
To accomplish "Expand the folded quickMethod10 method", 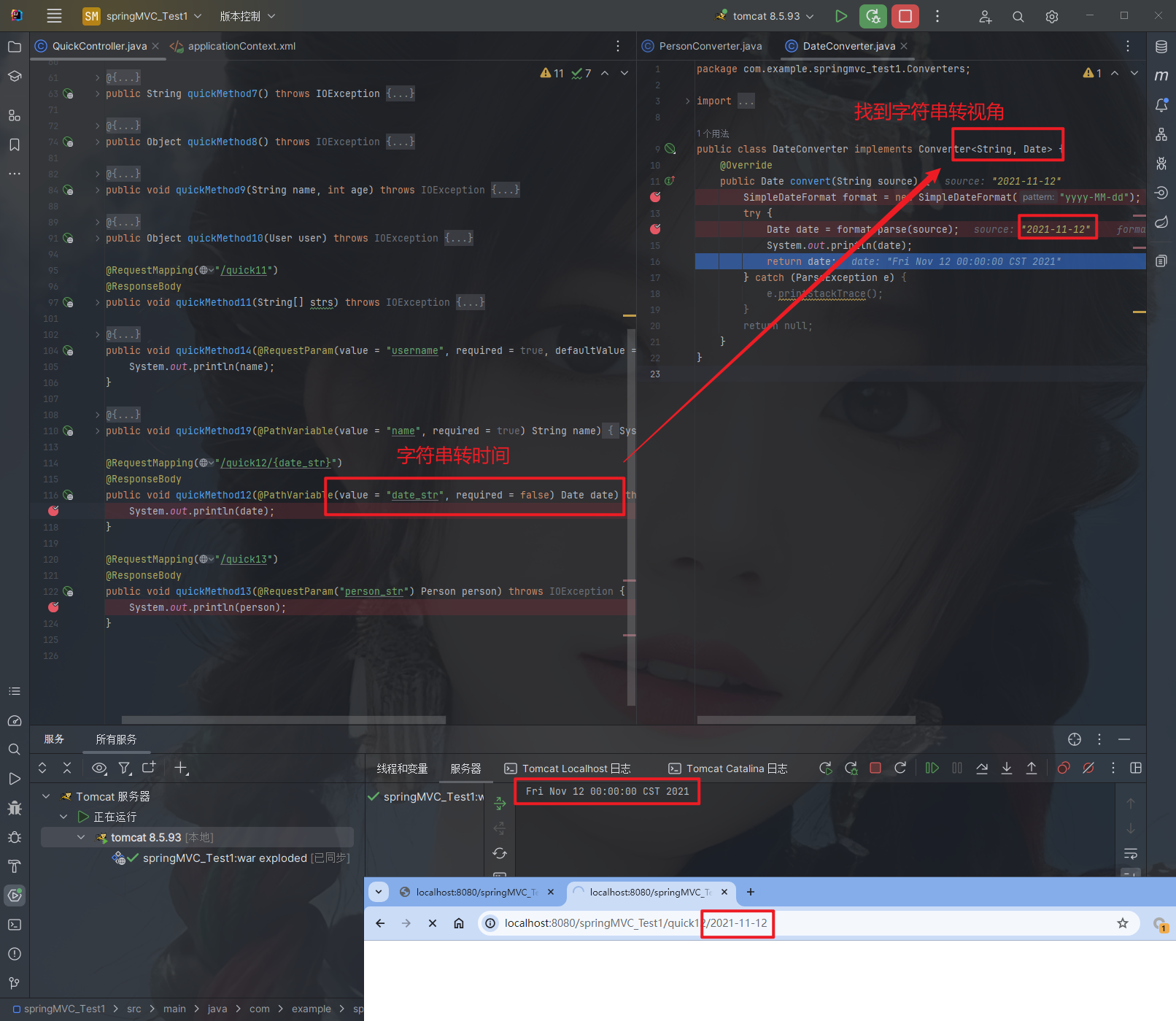I will [x=459, y=238].
